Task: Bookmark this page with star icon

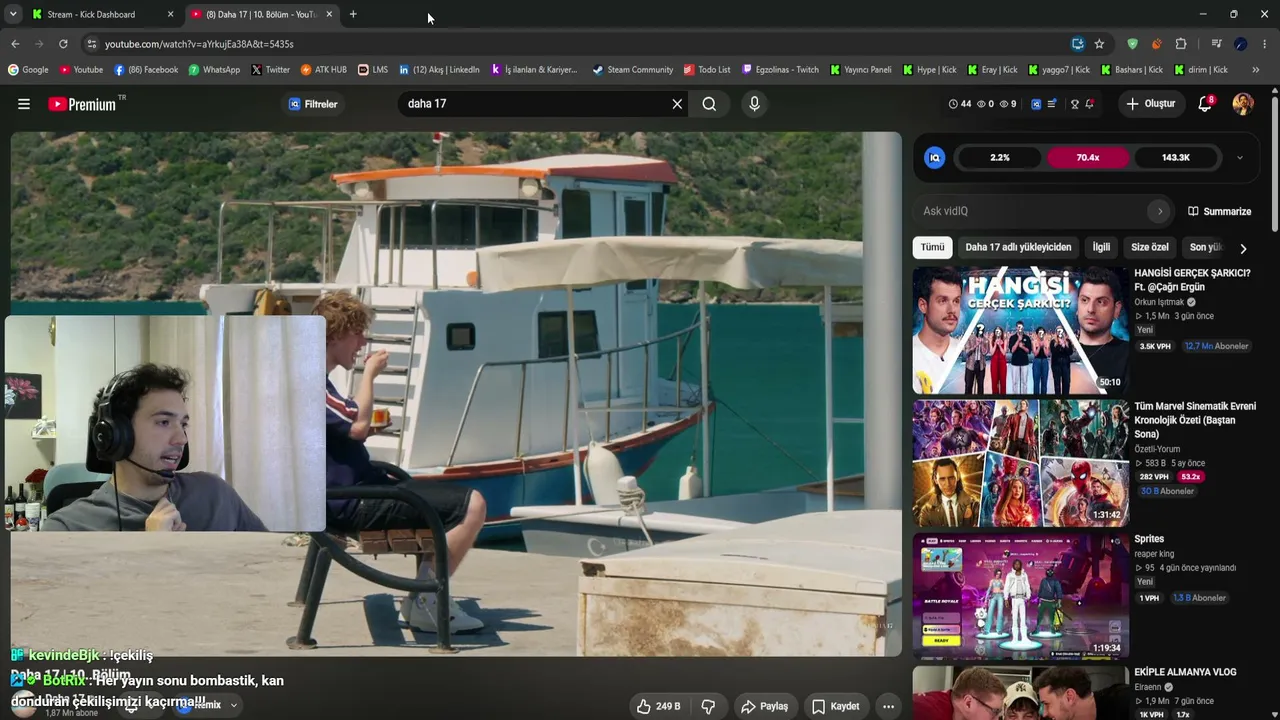Action: (x=1099, y=44)
